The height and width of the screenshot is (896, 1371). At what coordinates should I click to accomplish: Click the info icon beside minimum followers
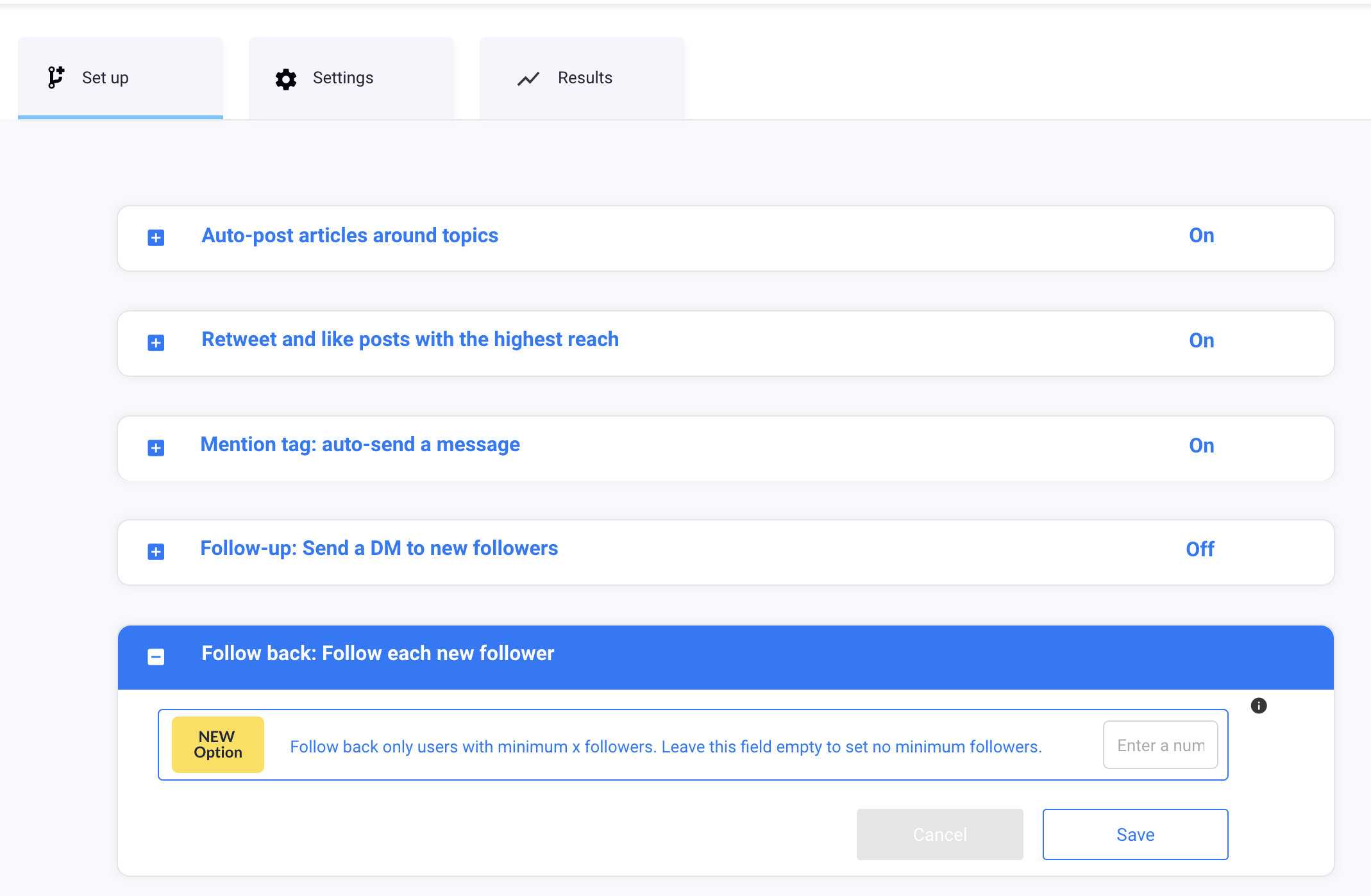click(x=1259, y=706)
